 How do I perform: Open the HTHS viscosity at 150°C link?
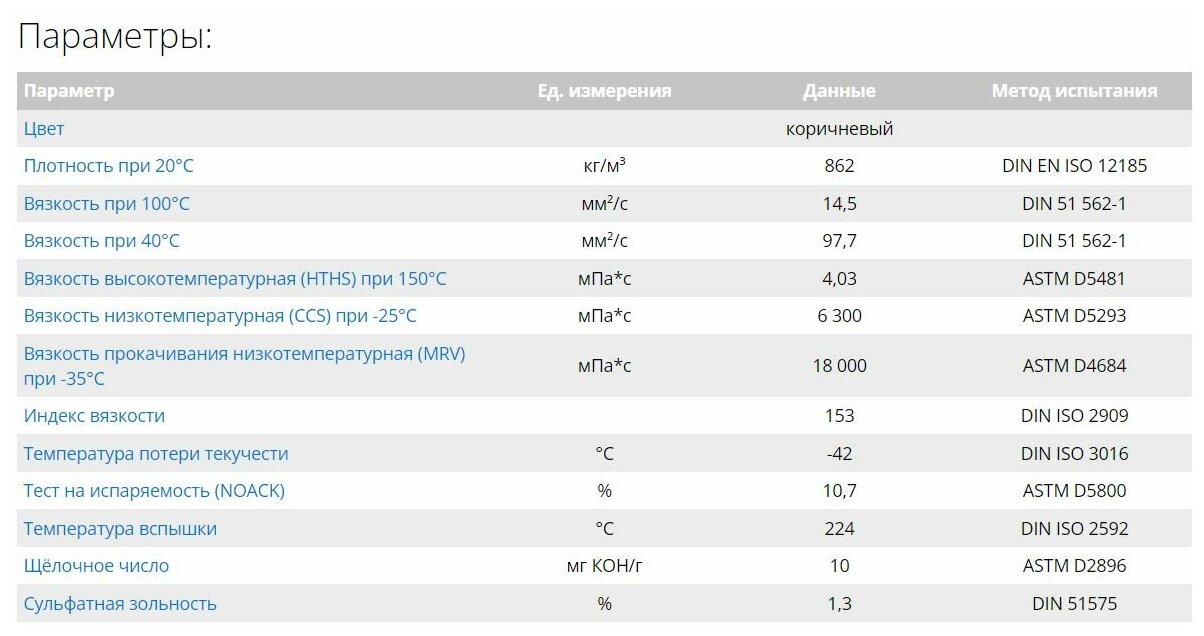click(235, 279)
